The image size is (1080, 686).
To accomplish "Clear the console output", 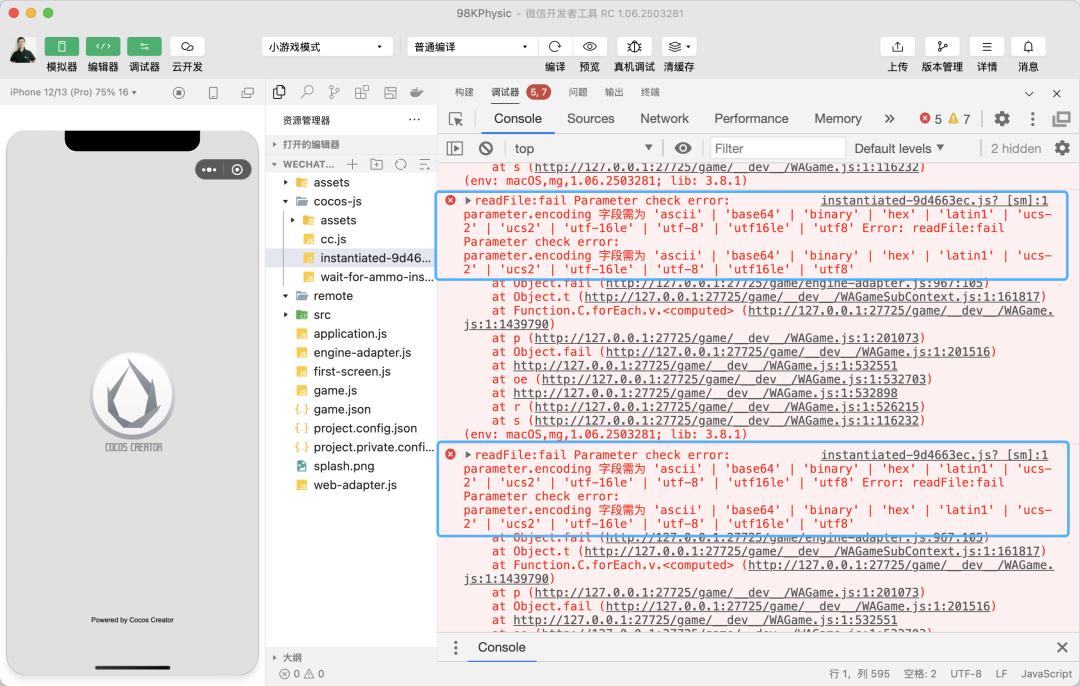I will point(486,148).
